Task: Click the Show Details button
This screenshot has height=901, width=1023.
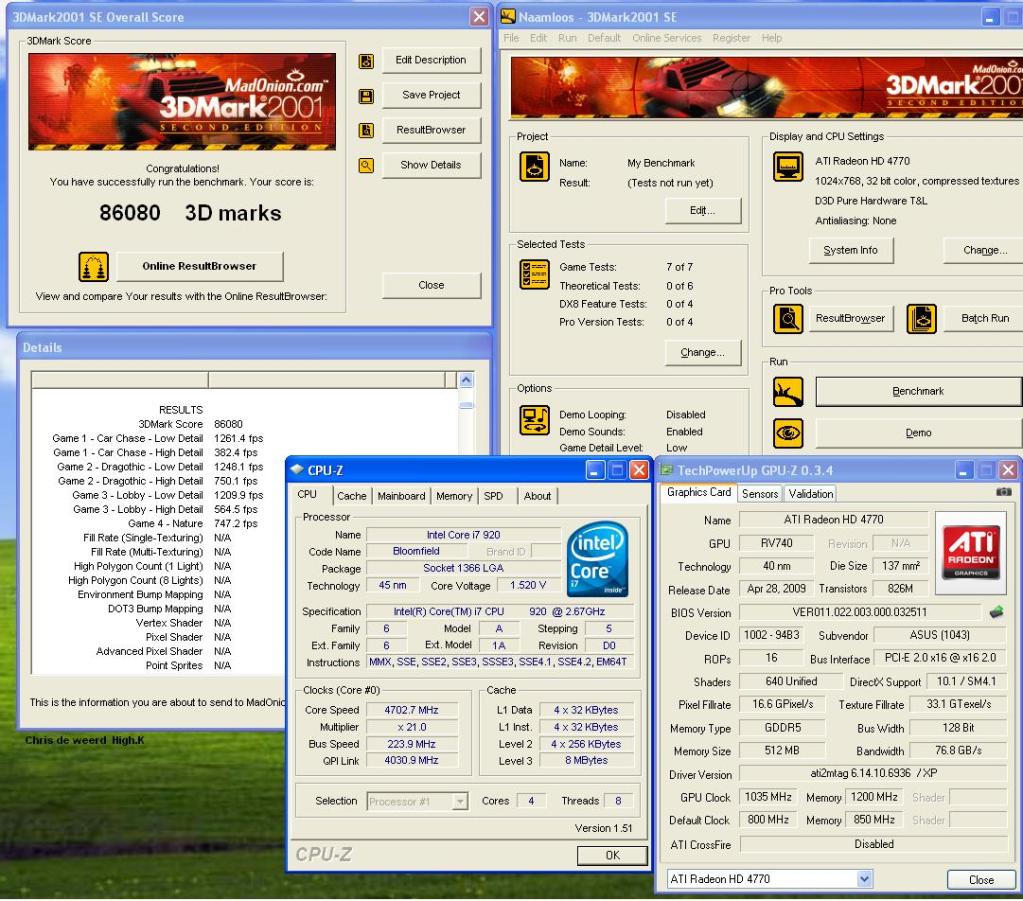Action: click(431, 165)
